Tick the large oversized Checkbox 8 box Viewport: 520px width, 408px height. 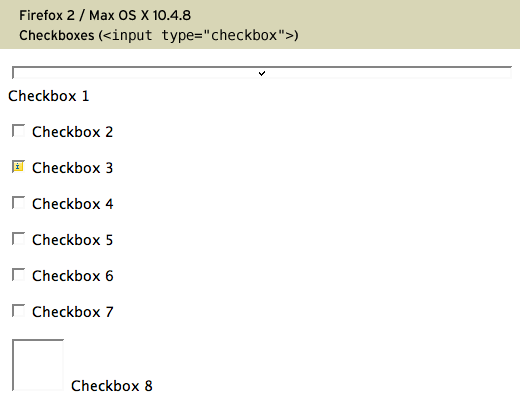38,365
